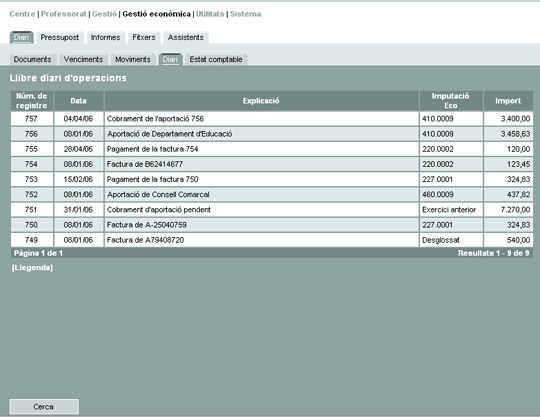The image size is (540, 417).
Task: Open the Estat comptable sub-tab
Action: [216, 59]
